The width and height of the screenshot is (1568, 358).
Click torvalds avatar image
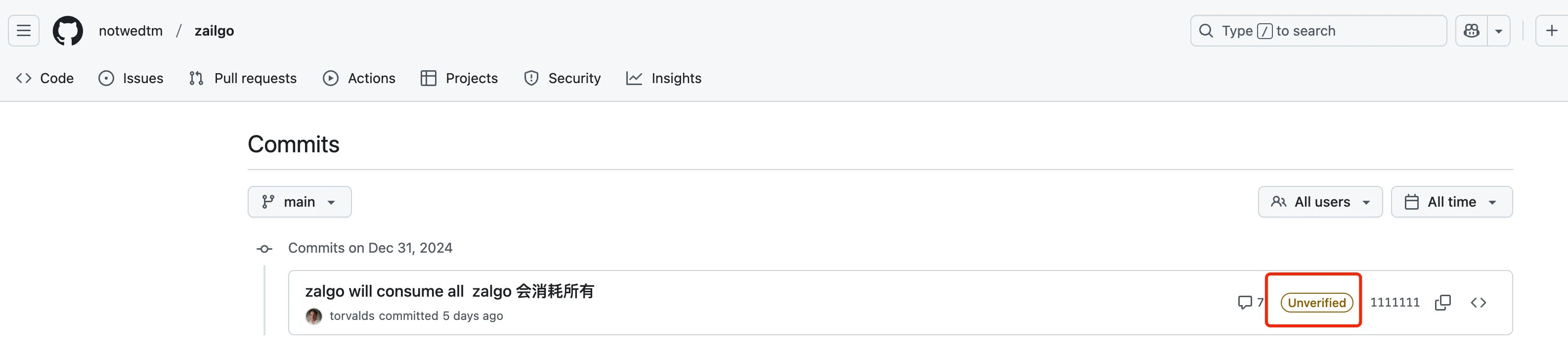(x=313, y=316)
